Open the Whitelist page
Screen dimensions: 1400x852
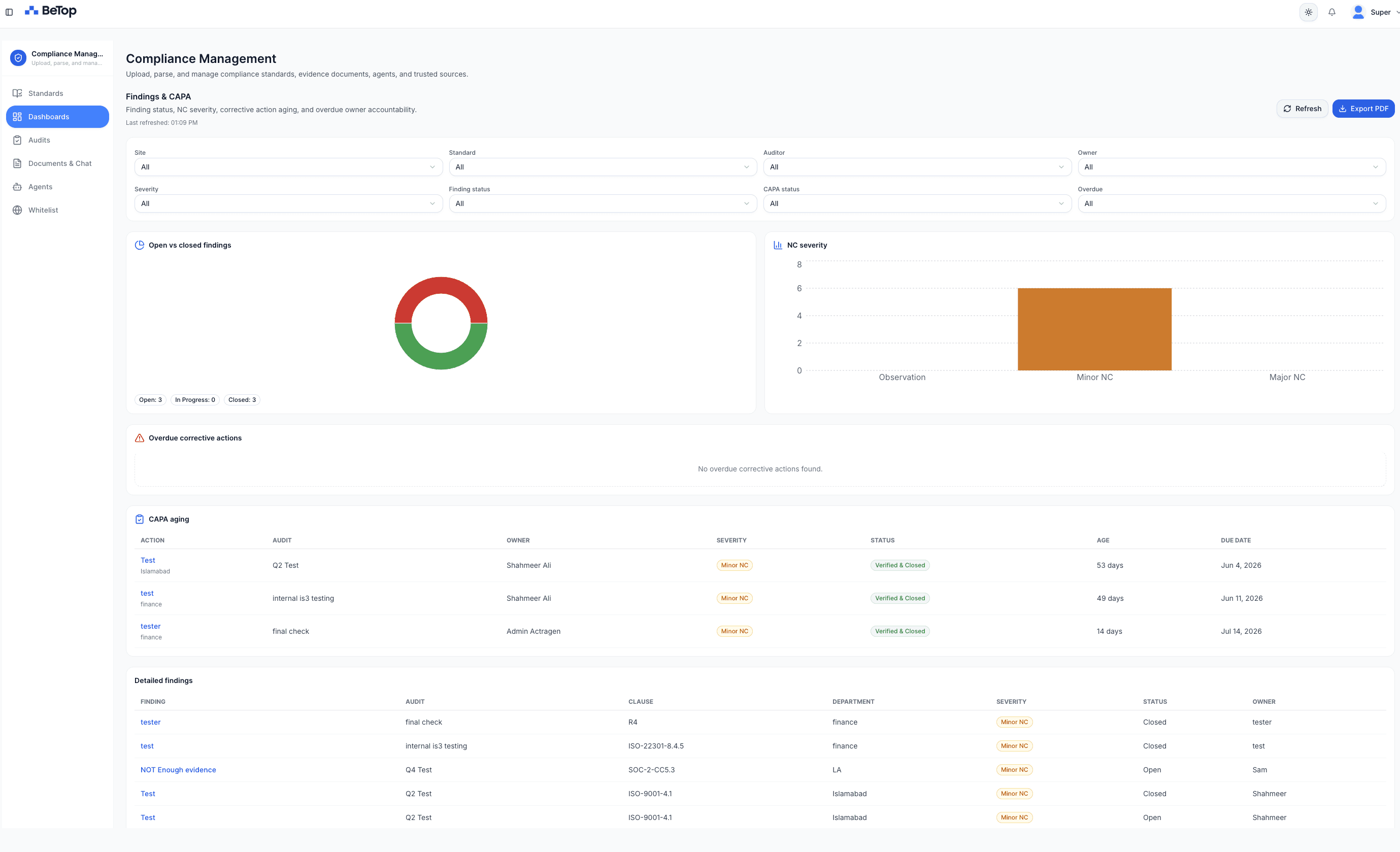(57, 210)
